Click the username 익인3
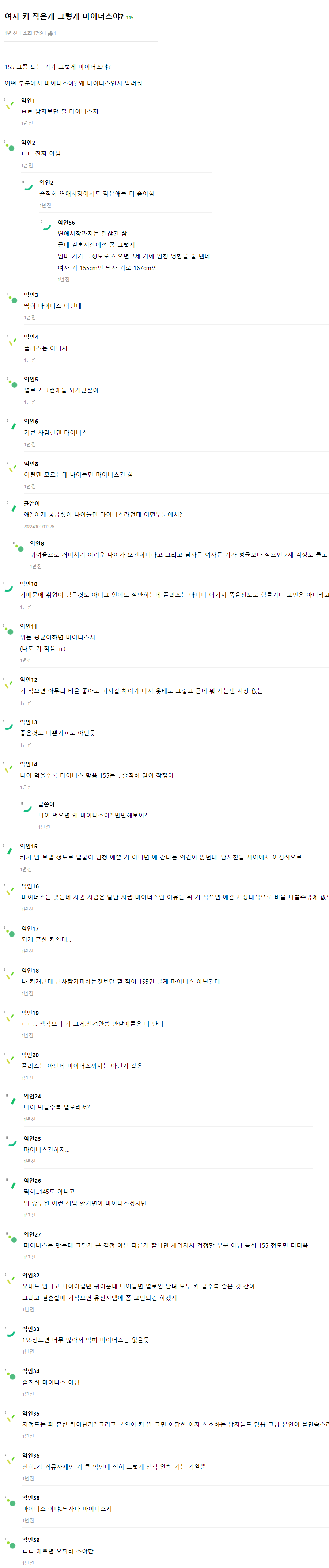 [x=31, y=295]
